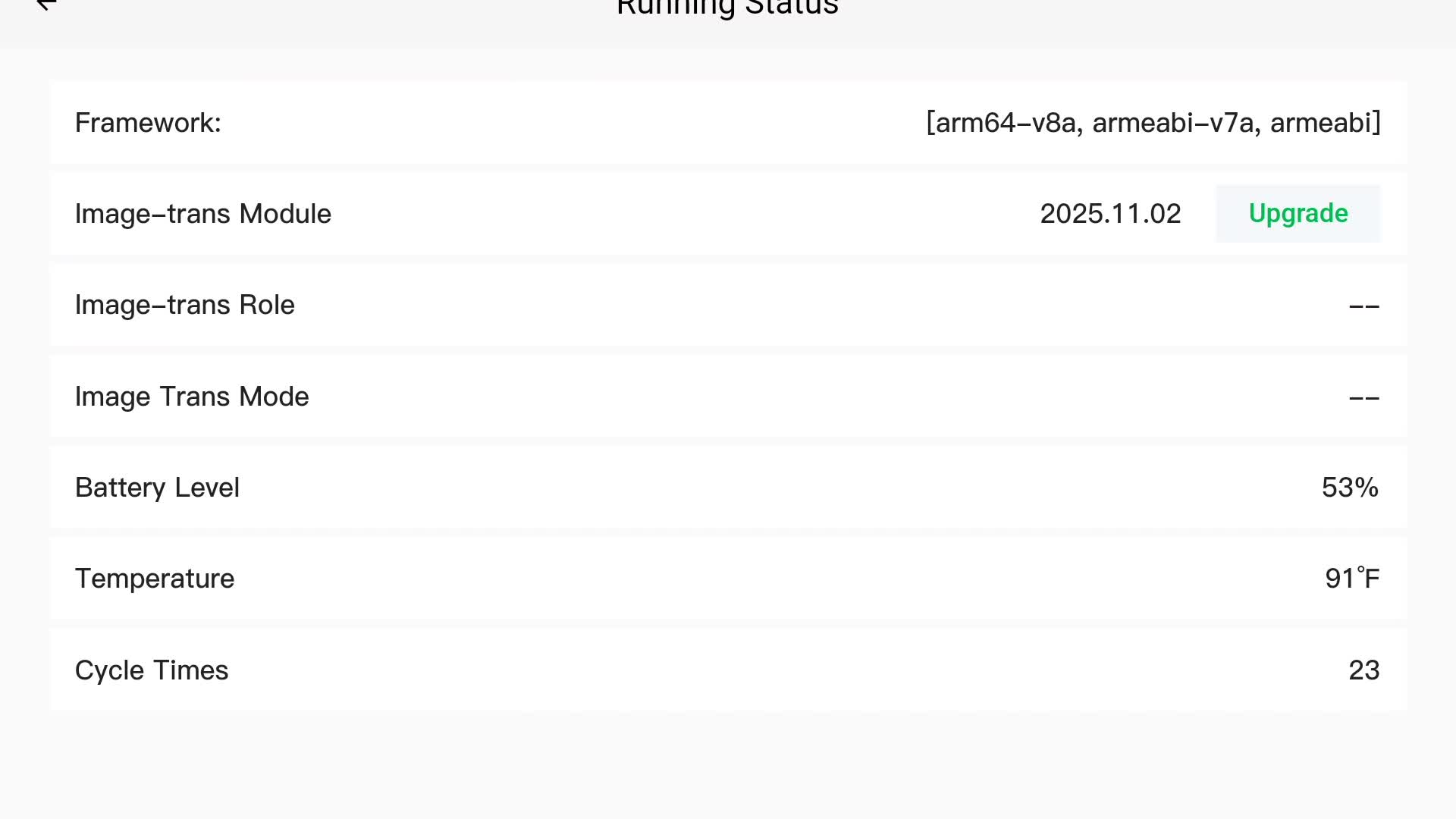
Task: Click the Image-trans Module label text
Action: [x=203, y=214]
